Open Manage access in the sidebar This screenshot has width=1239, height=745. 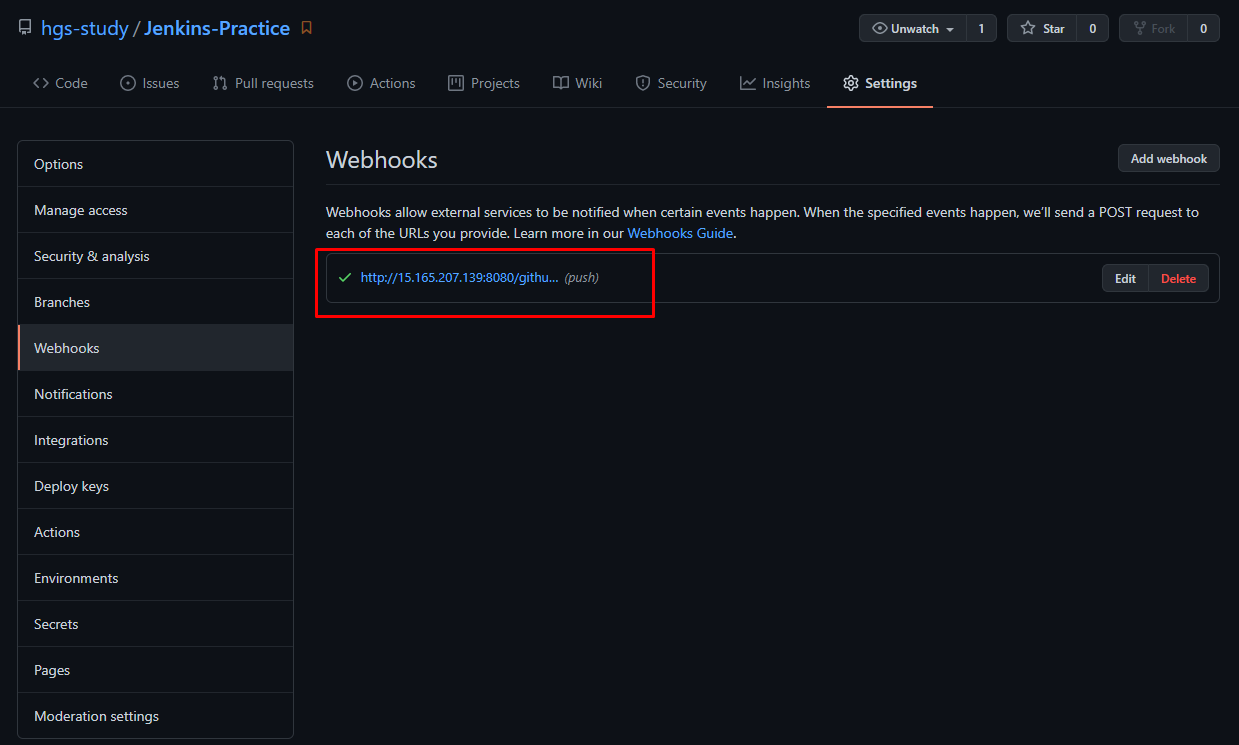[156, 210]
